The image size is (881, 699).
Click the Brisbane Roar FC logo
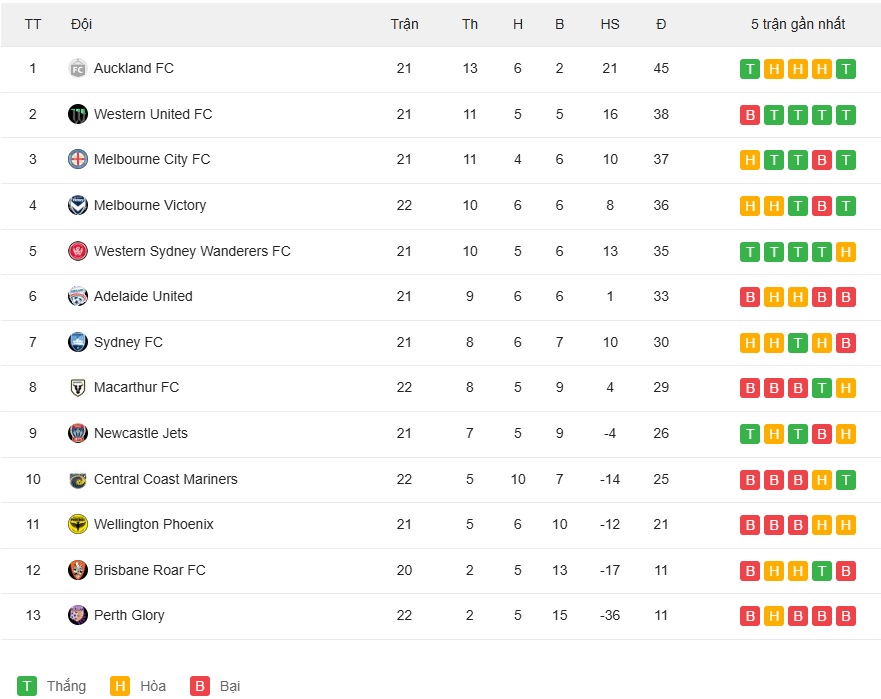coord(78,570)
